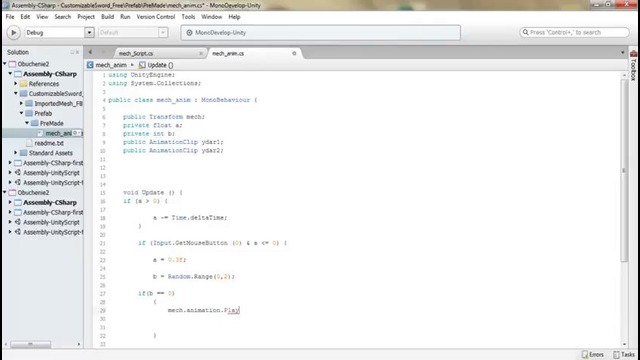640x360 pixels.
Task: Open the Errors pad in status bar
Action: point(592,354)
